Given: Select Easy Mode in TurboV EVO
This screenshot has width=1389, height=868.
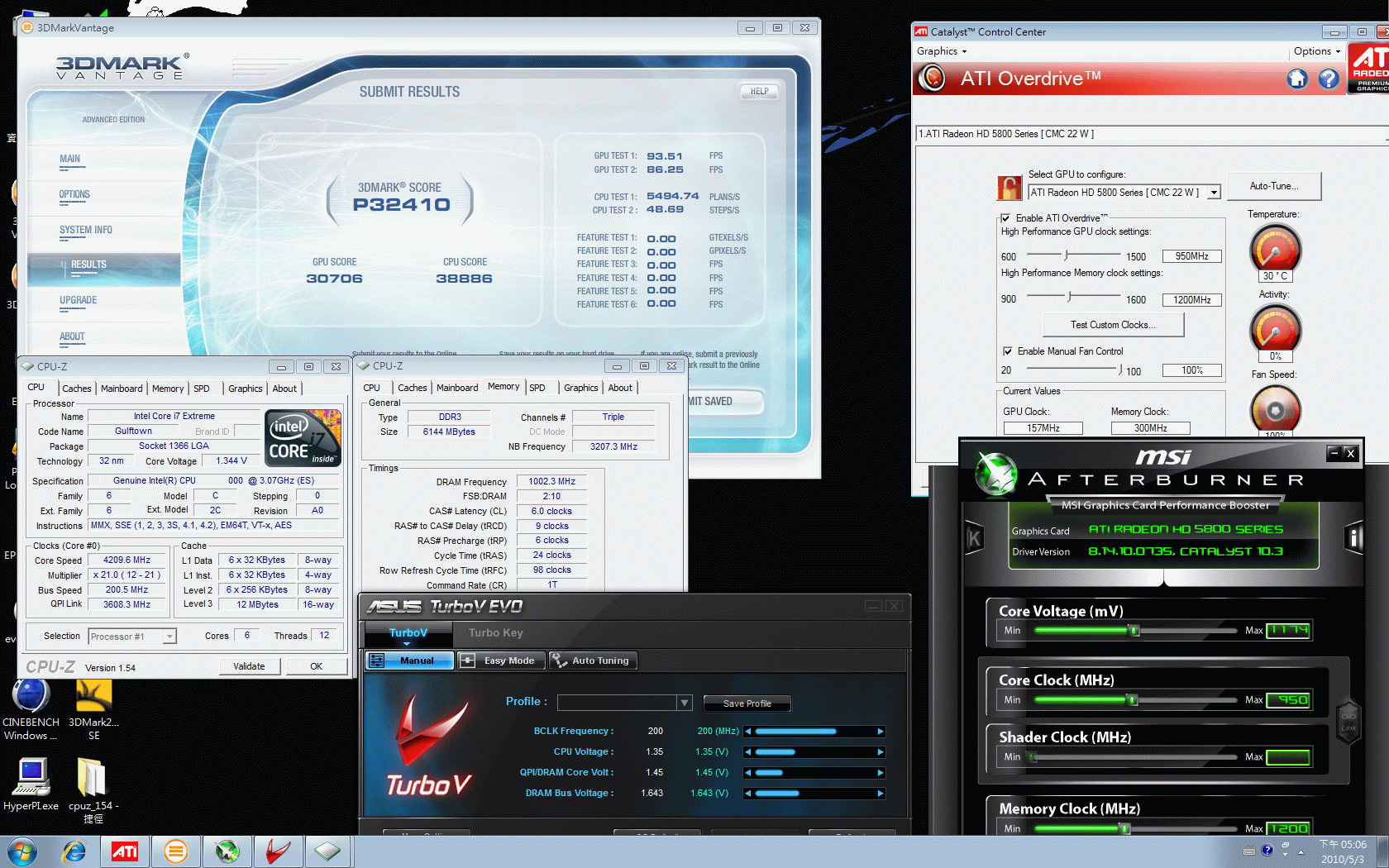Looking at the screenshot, I should pos(502,661).
